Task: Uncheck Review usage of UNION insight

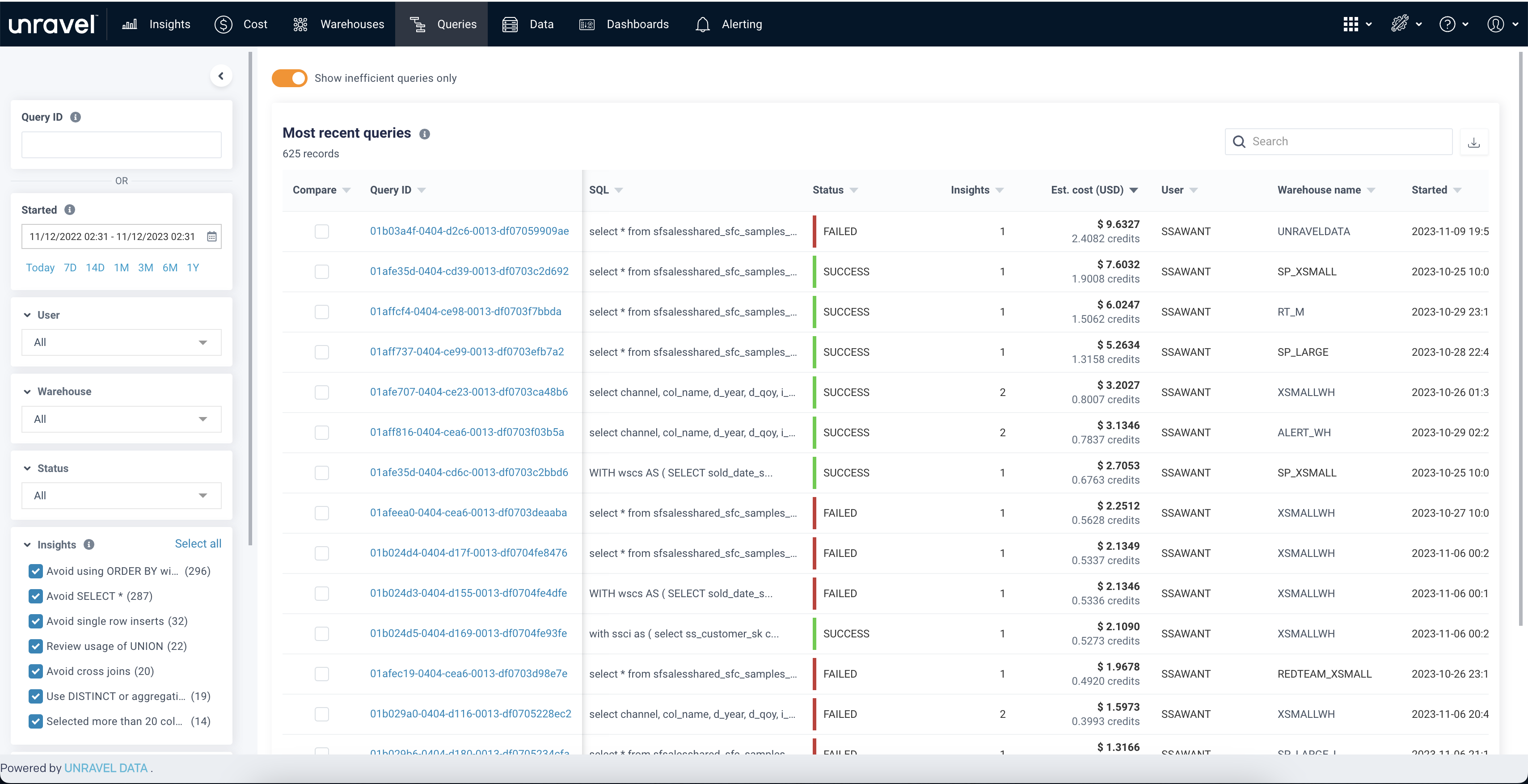Action: (x=36, y=646)
